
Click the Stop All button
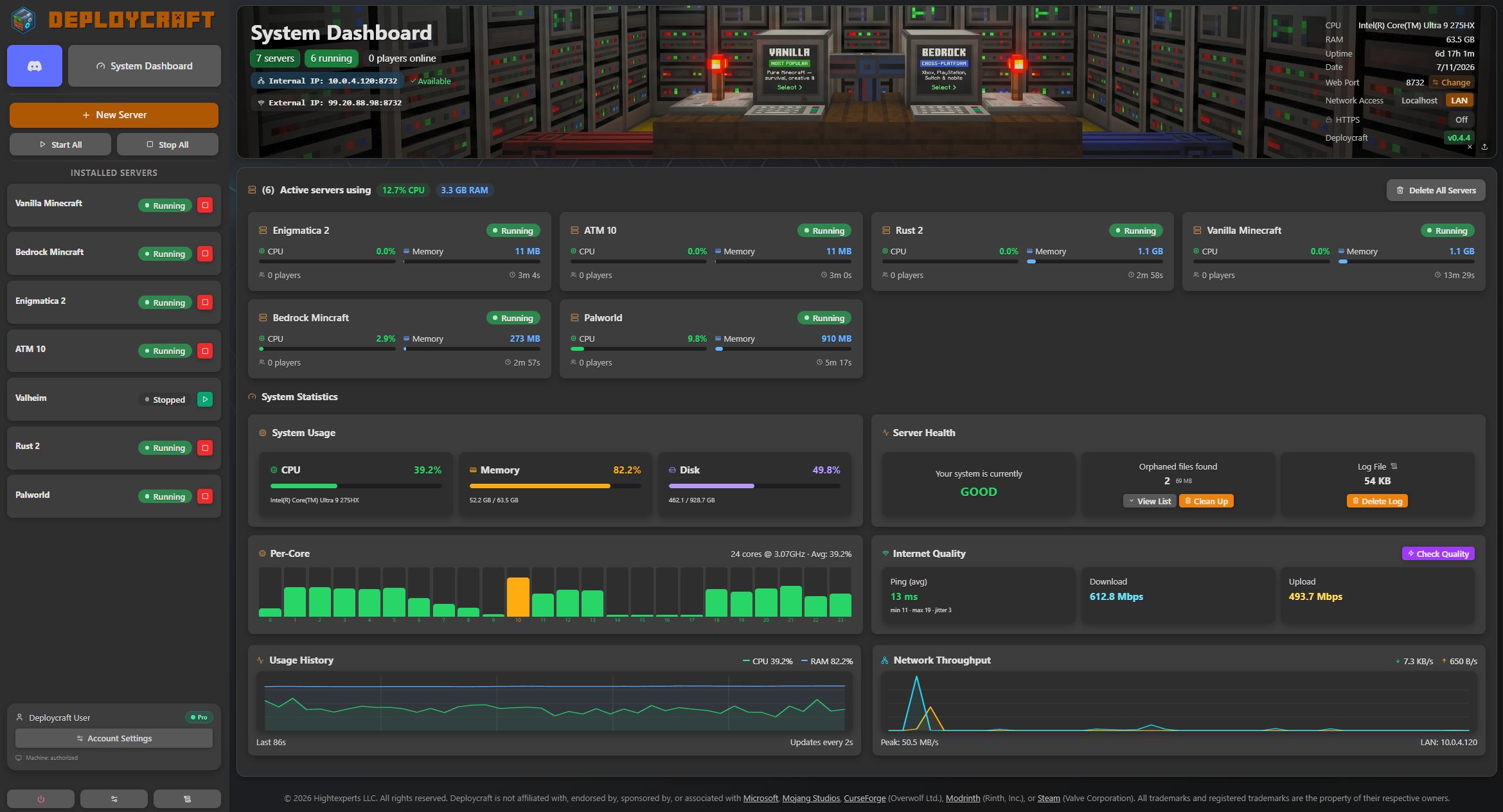[x=168, y=145]
